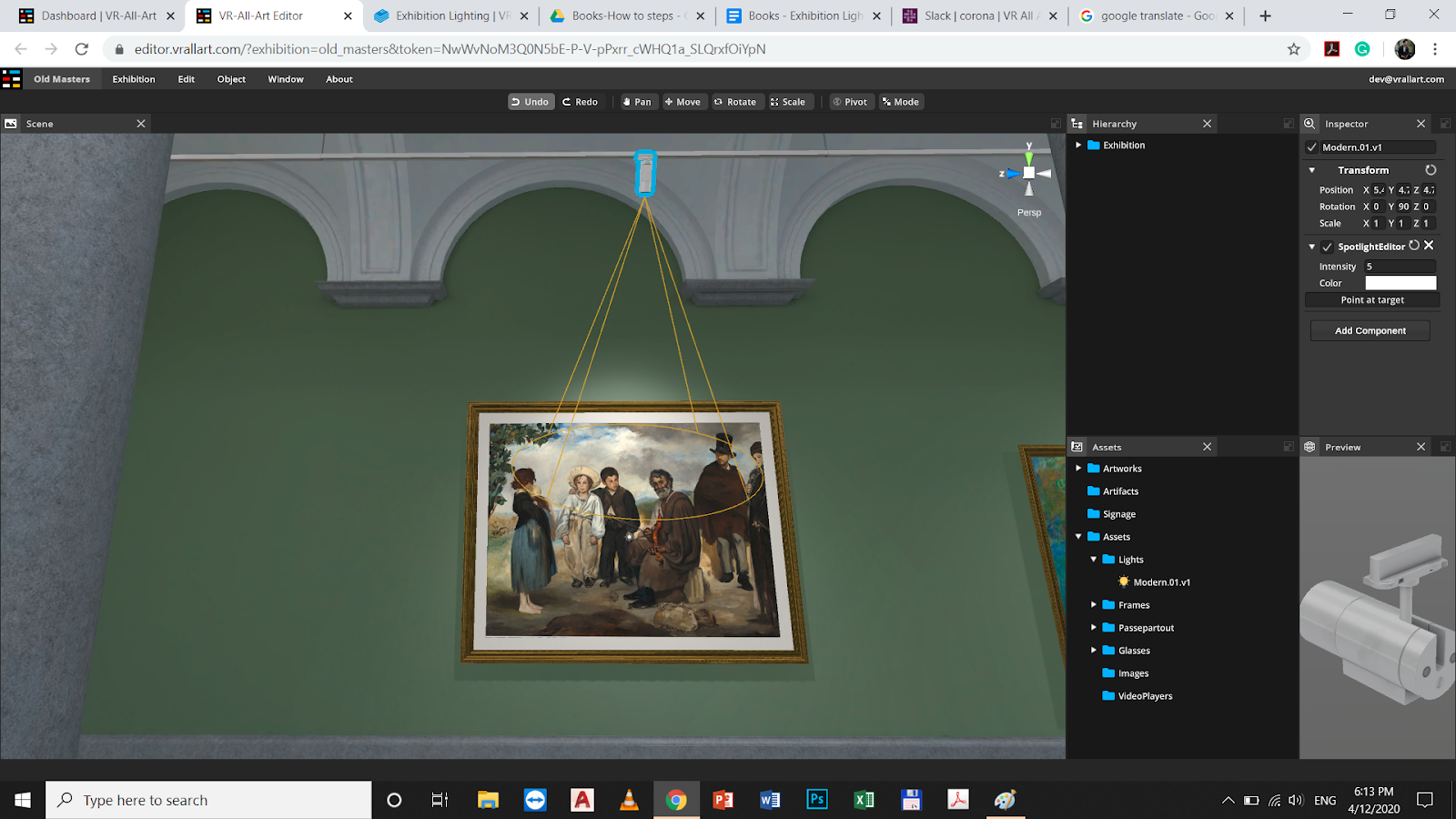The width and height of the screenshot is (1456, 819).
Task: Click the Add Component button
Action: click(1370, 331)
